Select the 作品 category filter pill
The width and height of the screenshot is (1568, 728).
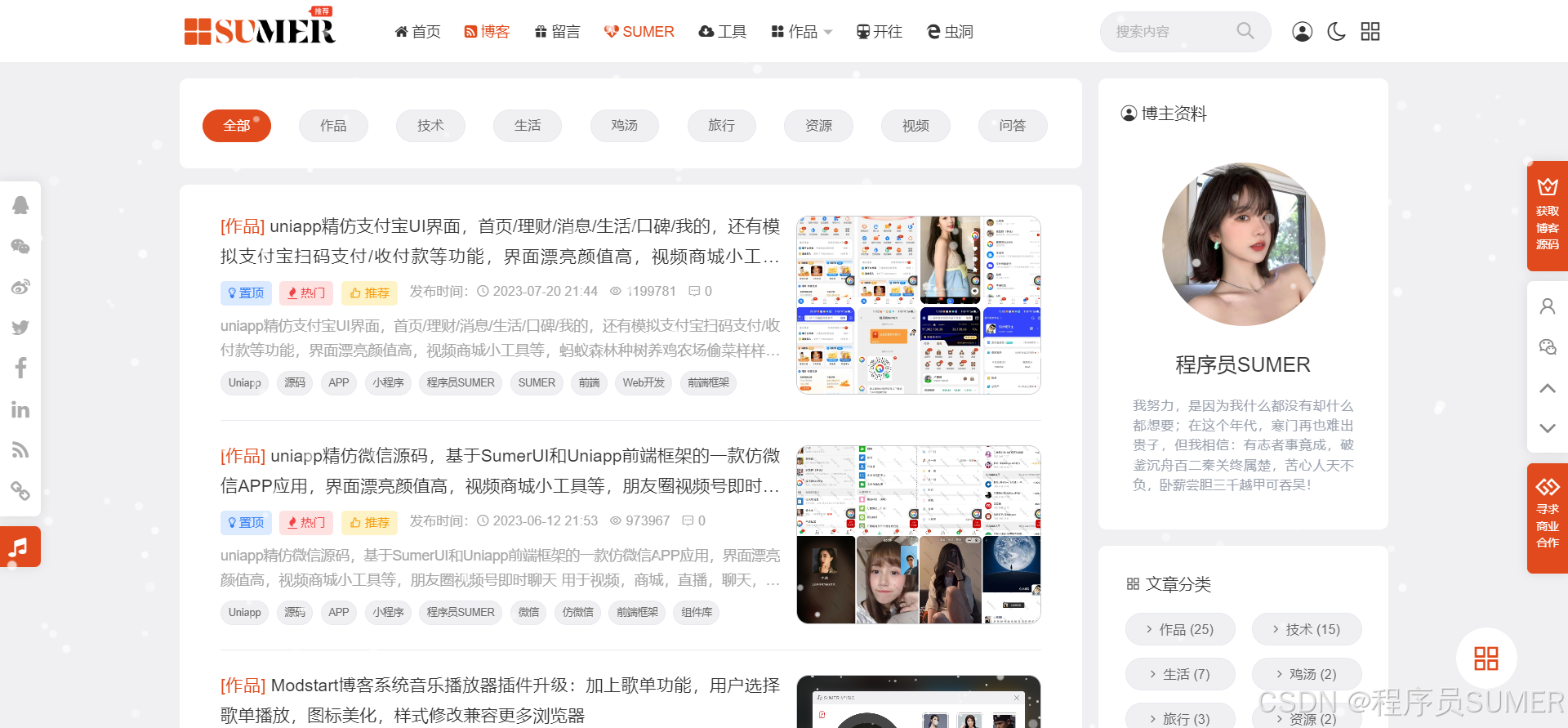tap(333, 126)
